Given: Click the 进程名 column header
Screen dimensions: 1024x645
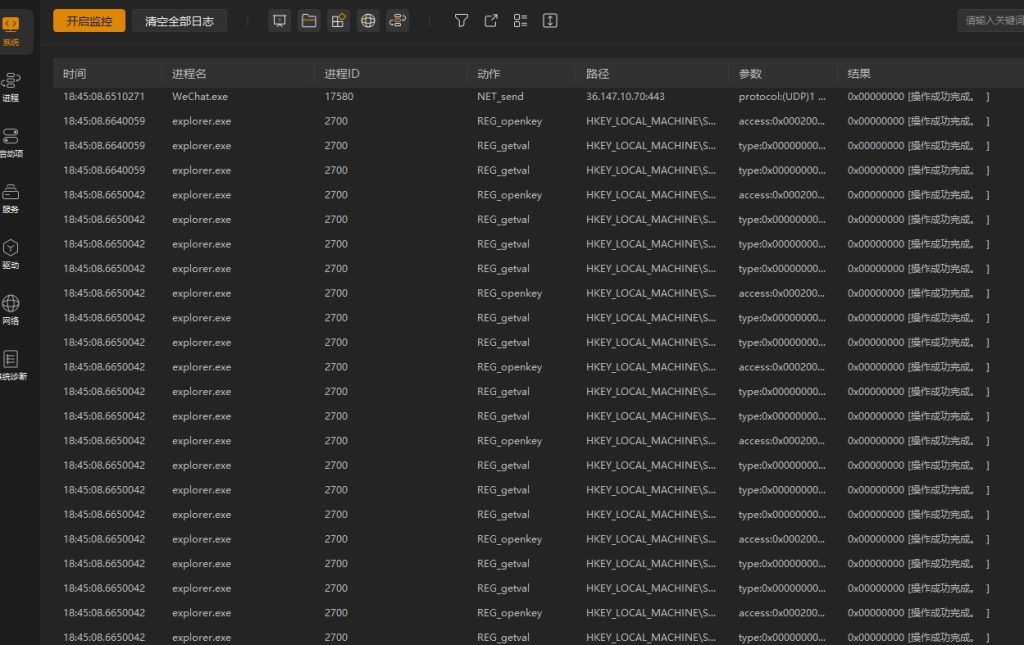Looking at the screenshot, I should (x=189, y=74).
